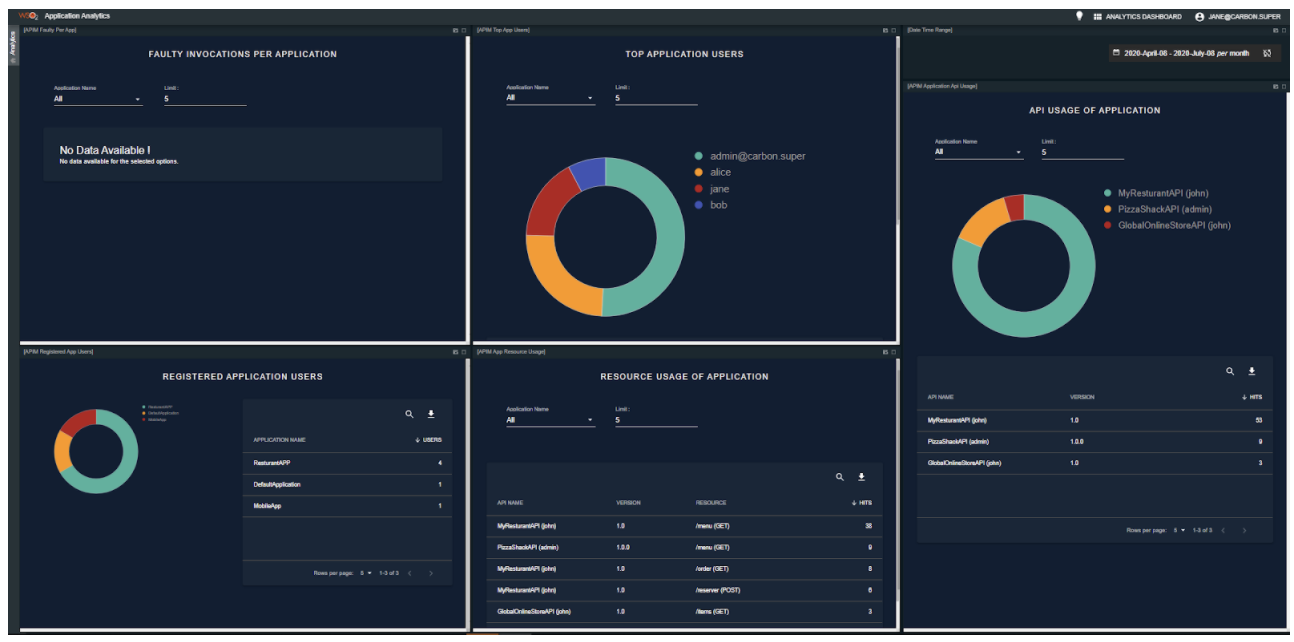The image size is (1294, 642).
Task: Click the toggle icon beside the date range
Action: 1267,53
